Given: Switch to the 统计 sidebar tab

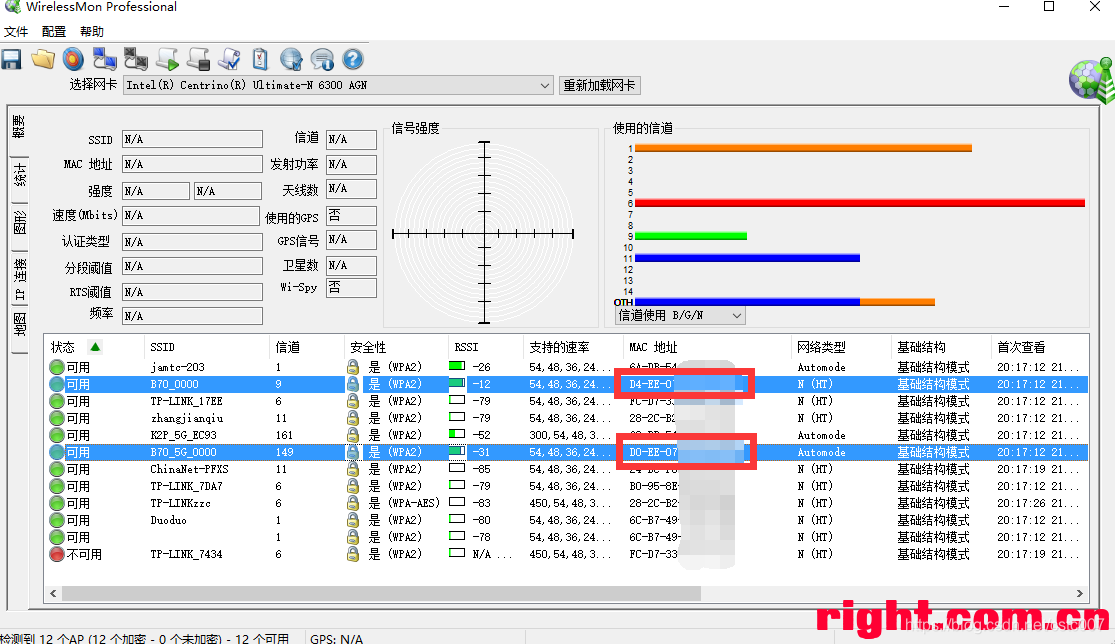Looking at the screenshot, I should 18,178.
